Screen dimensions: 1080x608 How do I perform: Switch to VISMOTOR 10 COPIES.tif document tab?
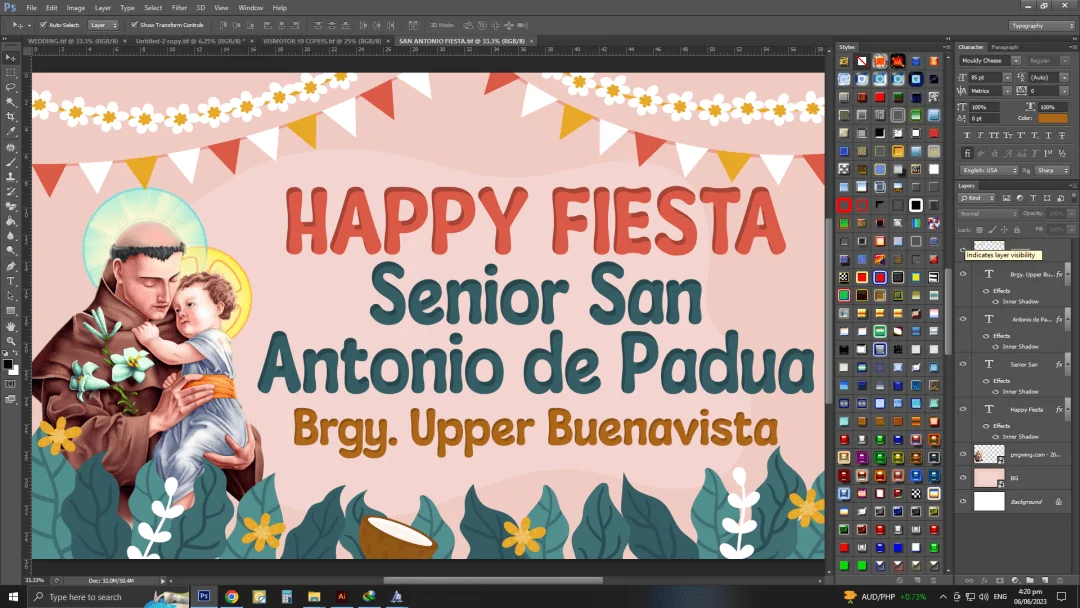click(322, 41)
